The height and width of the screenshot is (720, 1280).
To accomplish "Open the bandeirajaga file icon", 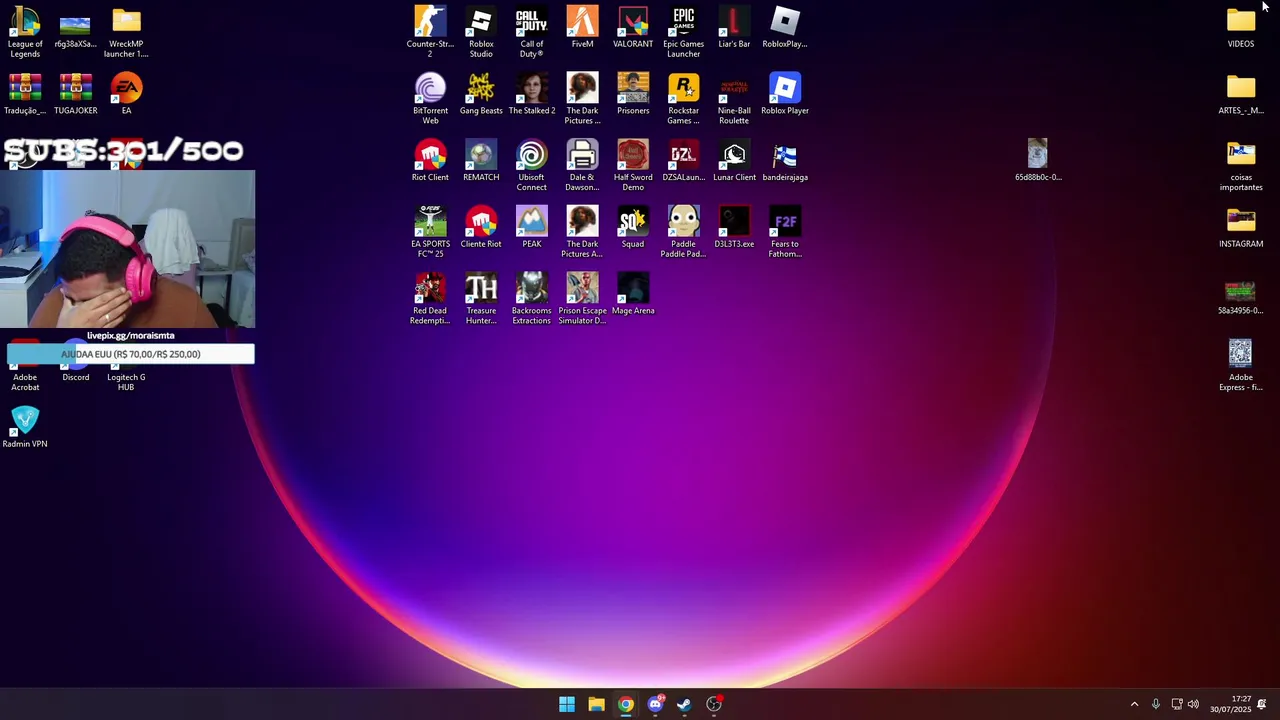I will tap(784, 160).
